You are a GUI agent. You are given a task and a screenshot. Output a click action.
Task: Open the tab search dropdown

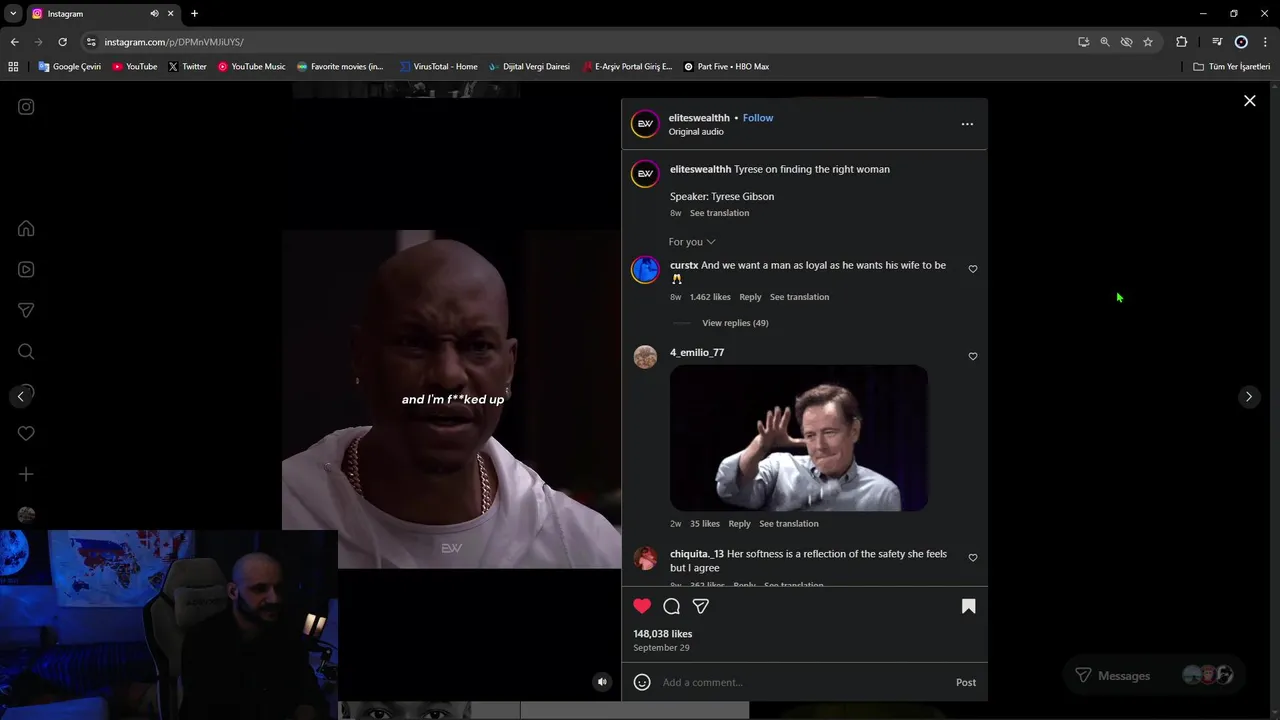(13, 14)
